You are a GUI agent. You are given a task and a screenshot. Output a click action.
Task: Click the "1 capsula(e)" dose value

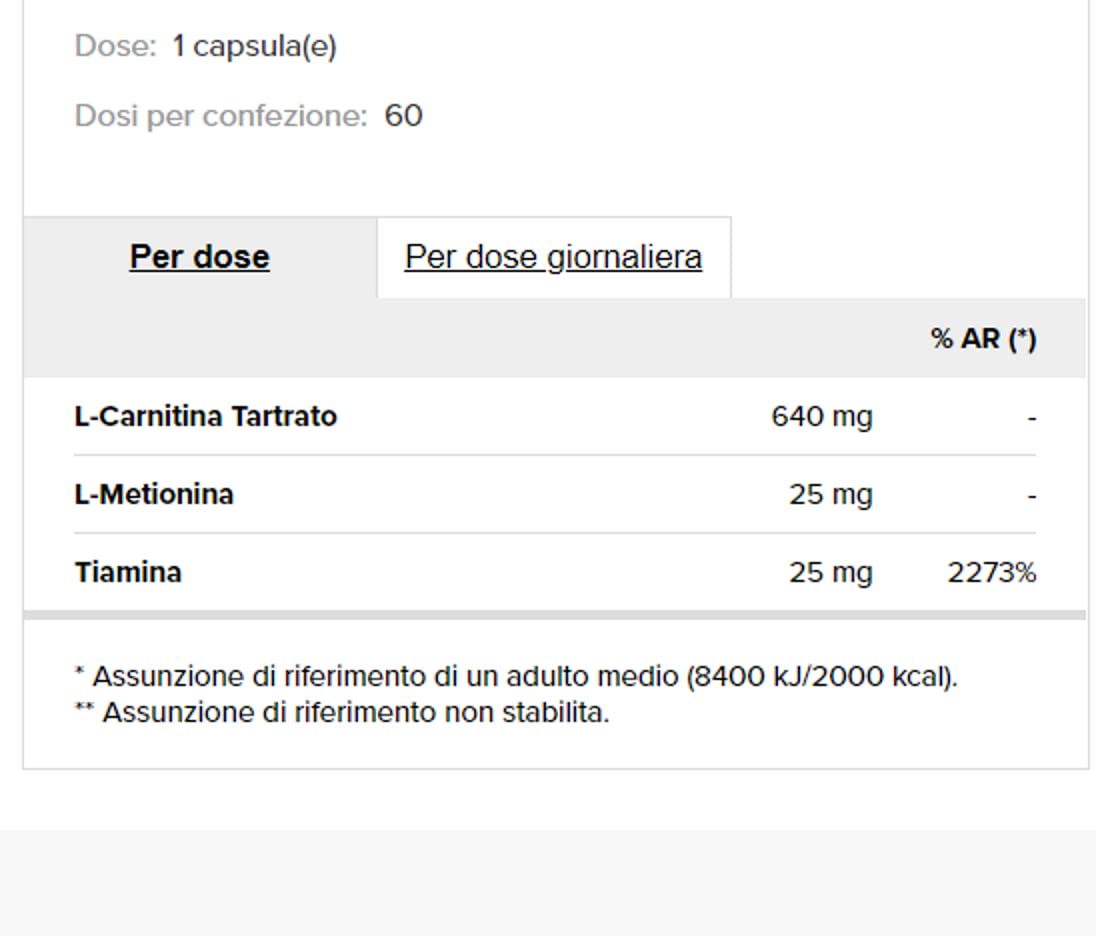(254, 46)
